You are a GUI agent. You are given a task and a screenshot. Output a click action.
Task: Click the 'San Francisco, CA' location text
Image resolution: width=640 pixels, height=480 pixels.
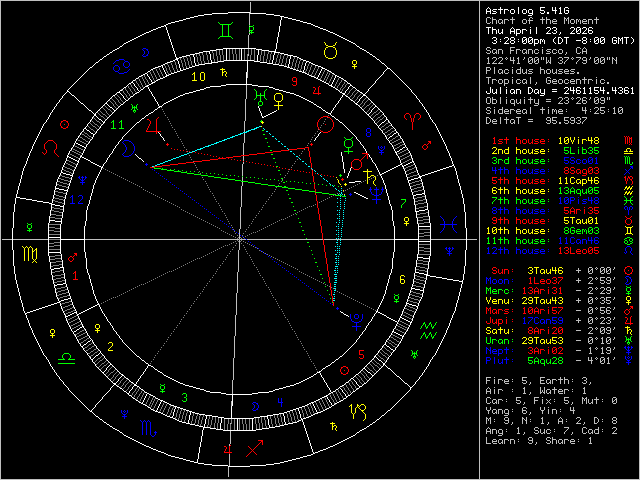coord(536,51)
